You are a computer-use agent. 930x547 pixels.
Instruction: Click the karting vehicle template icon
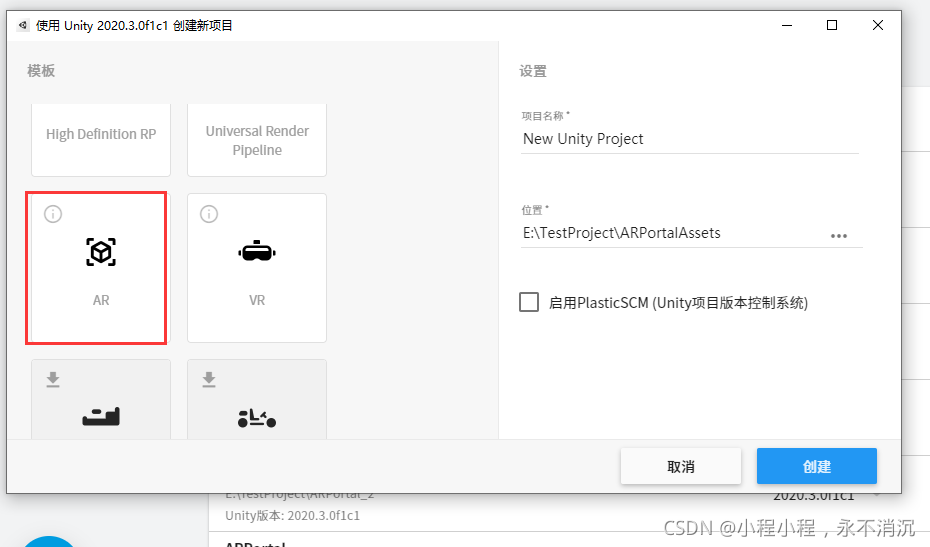[257, 418]
